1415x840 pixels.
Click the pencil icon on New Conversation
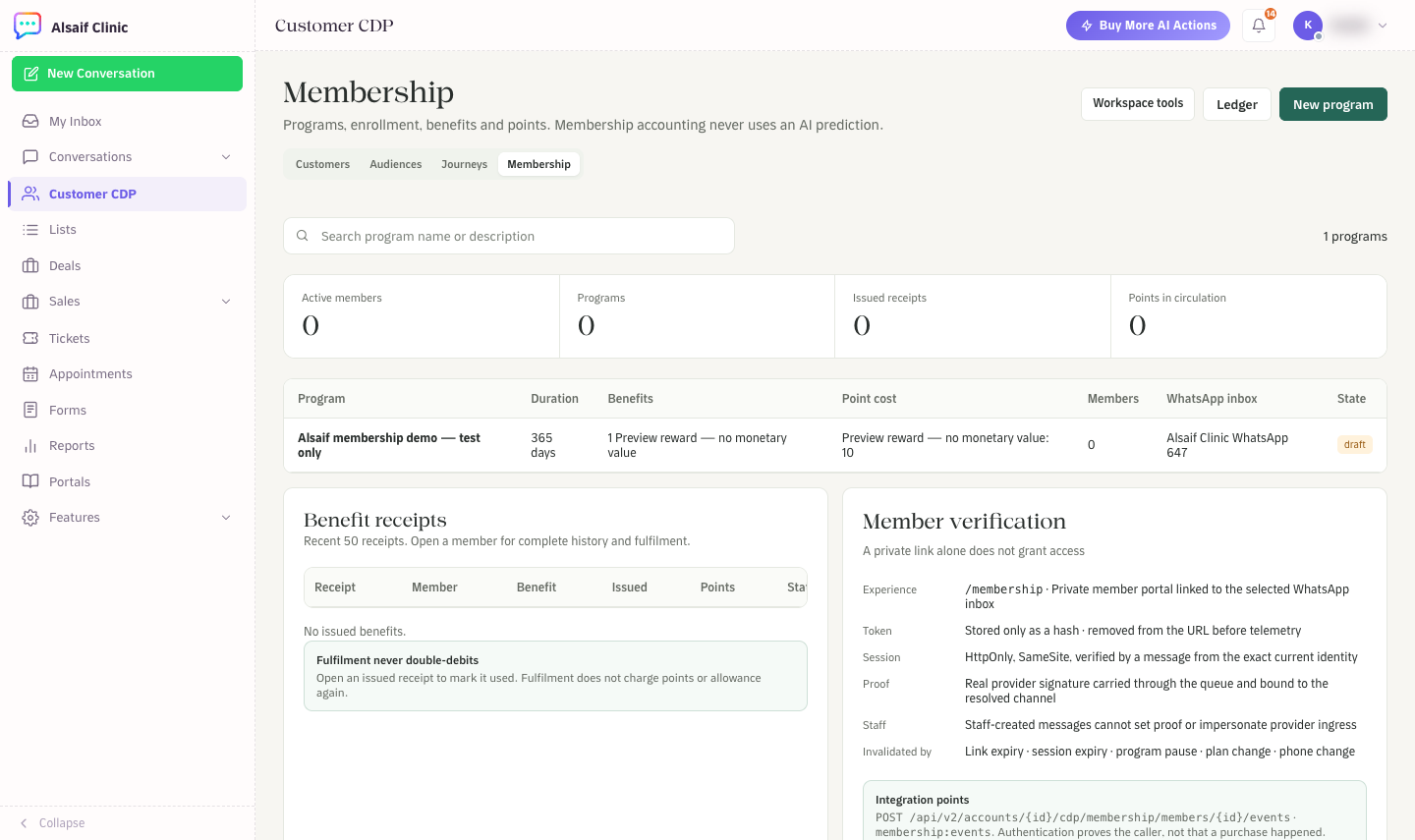tap(31, 74)
